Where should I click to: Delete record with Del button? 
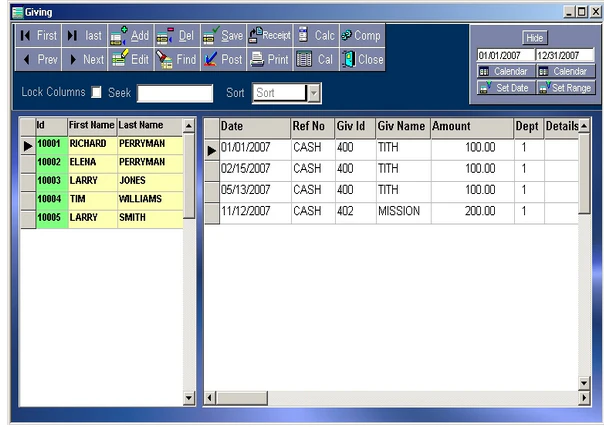(177, 36)
